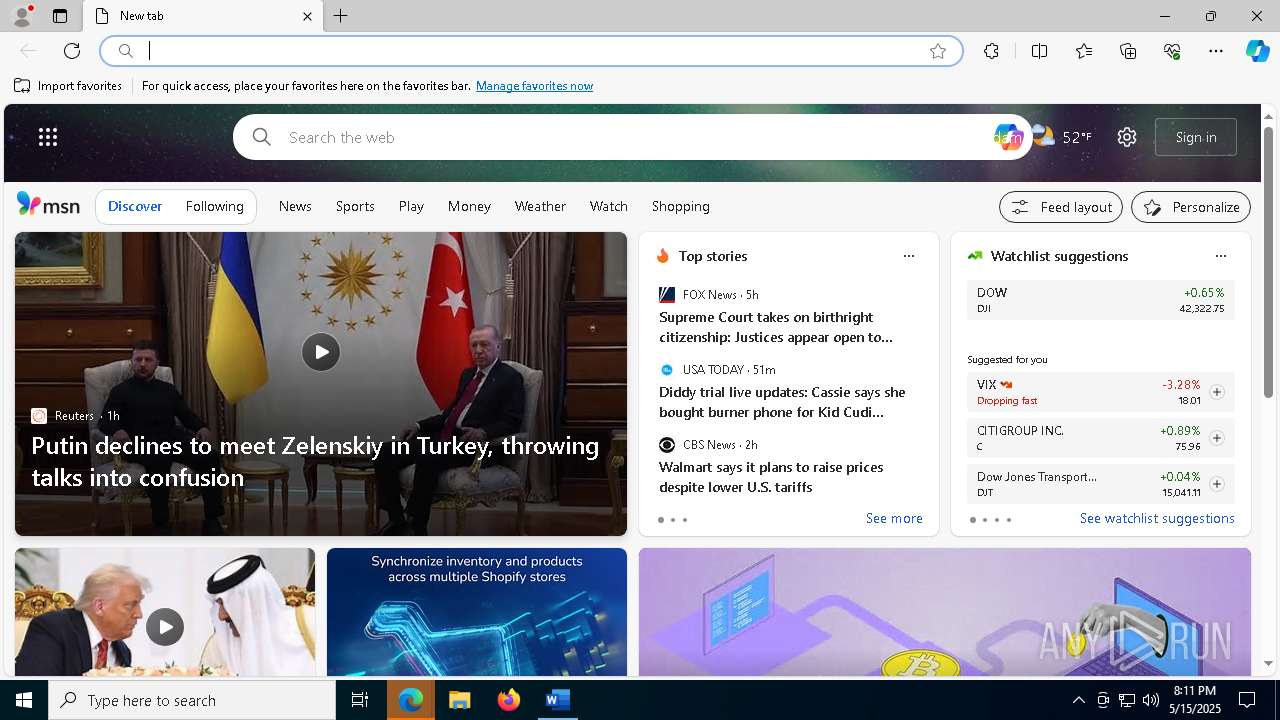
Task: Click the Refresh page button
Action: pyautogui.click(x=72, y=51)
